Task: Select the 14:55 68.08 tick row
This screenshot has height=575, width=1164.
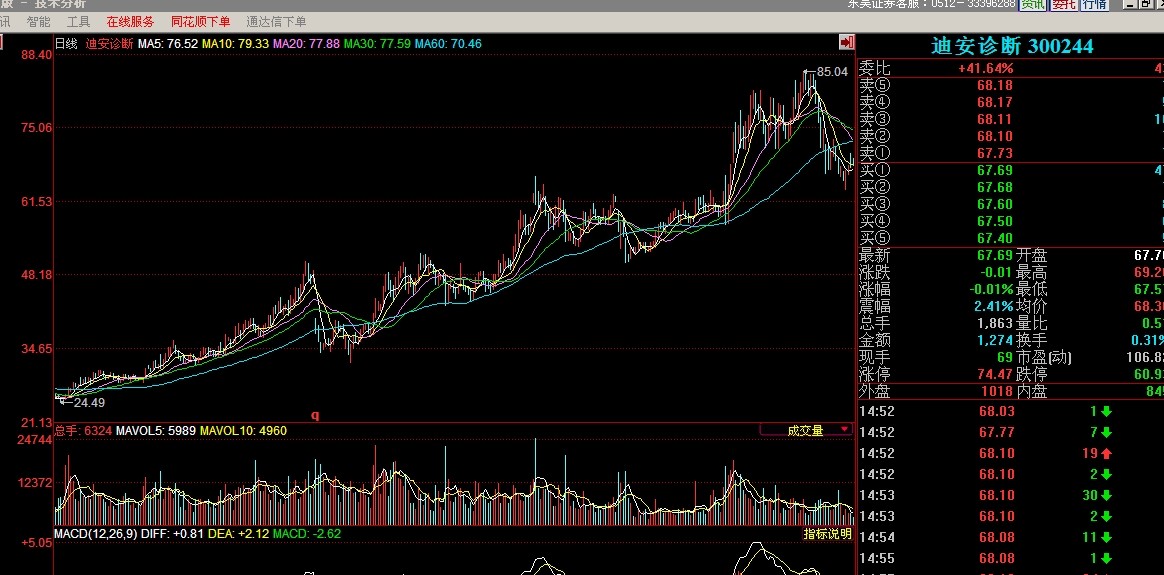Action: coord(1011,559)
